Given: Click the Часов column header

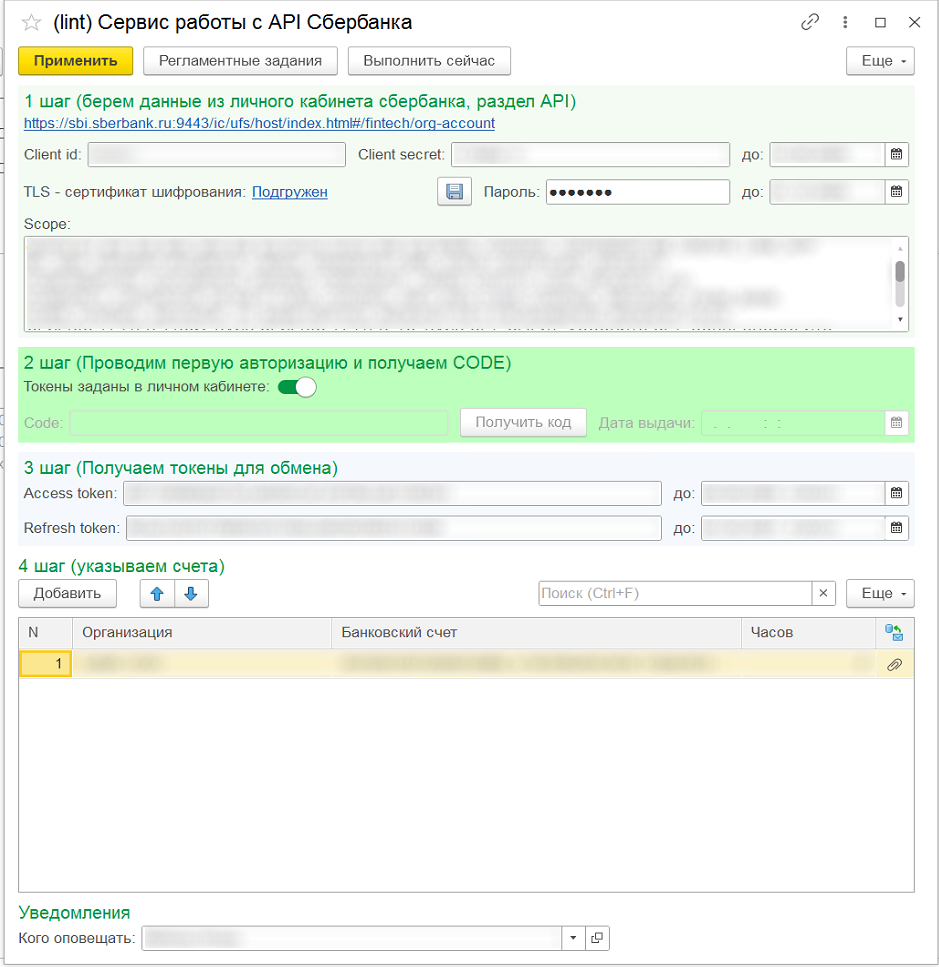Looking at the screenshot, I should pos(808,633).
